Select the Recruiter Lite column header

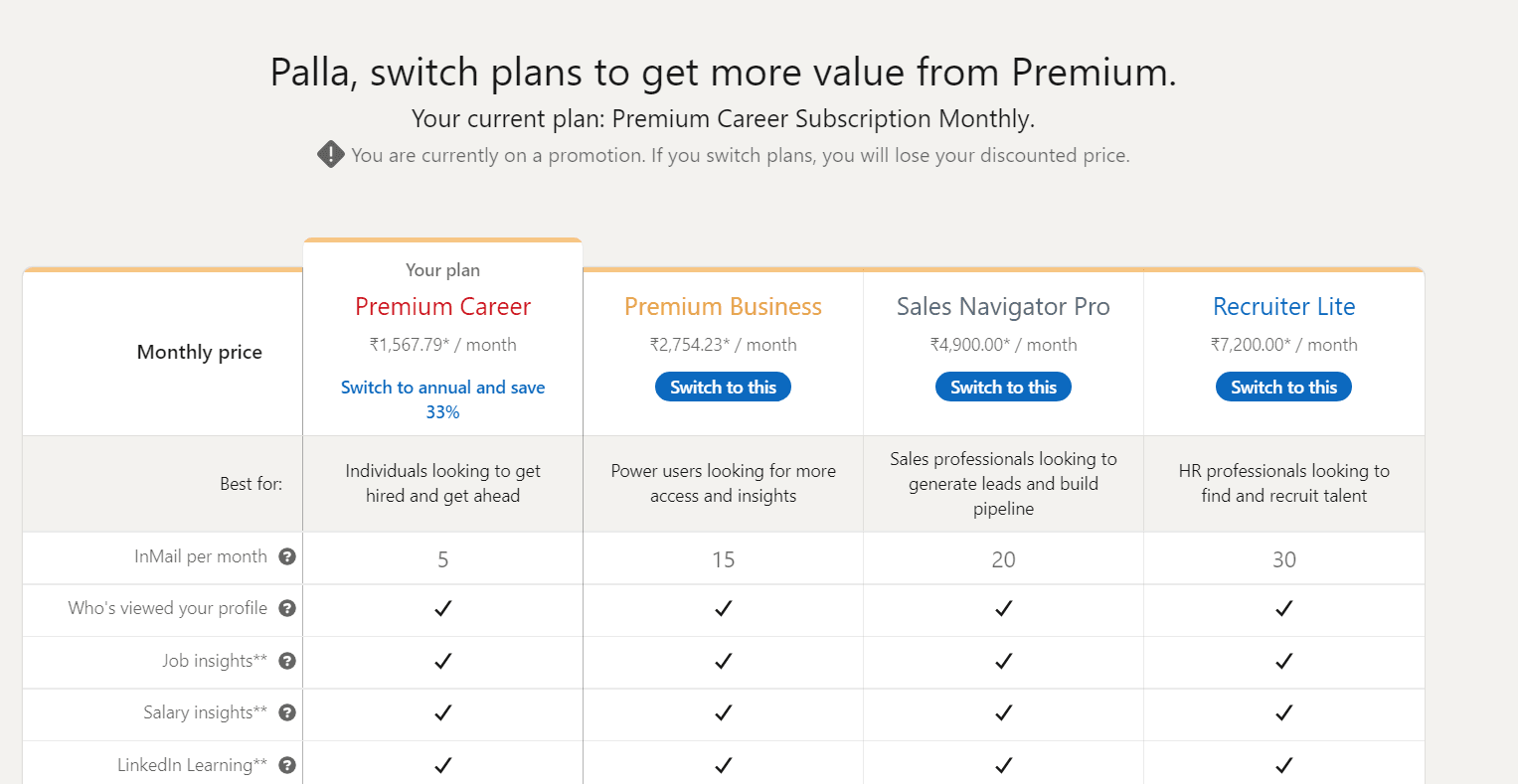1283,306
